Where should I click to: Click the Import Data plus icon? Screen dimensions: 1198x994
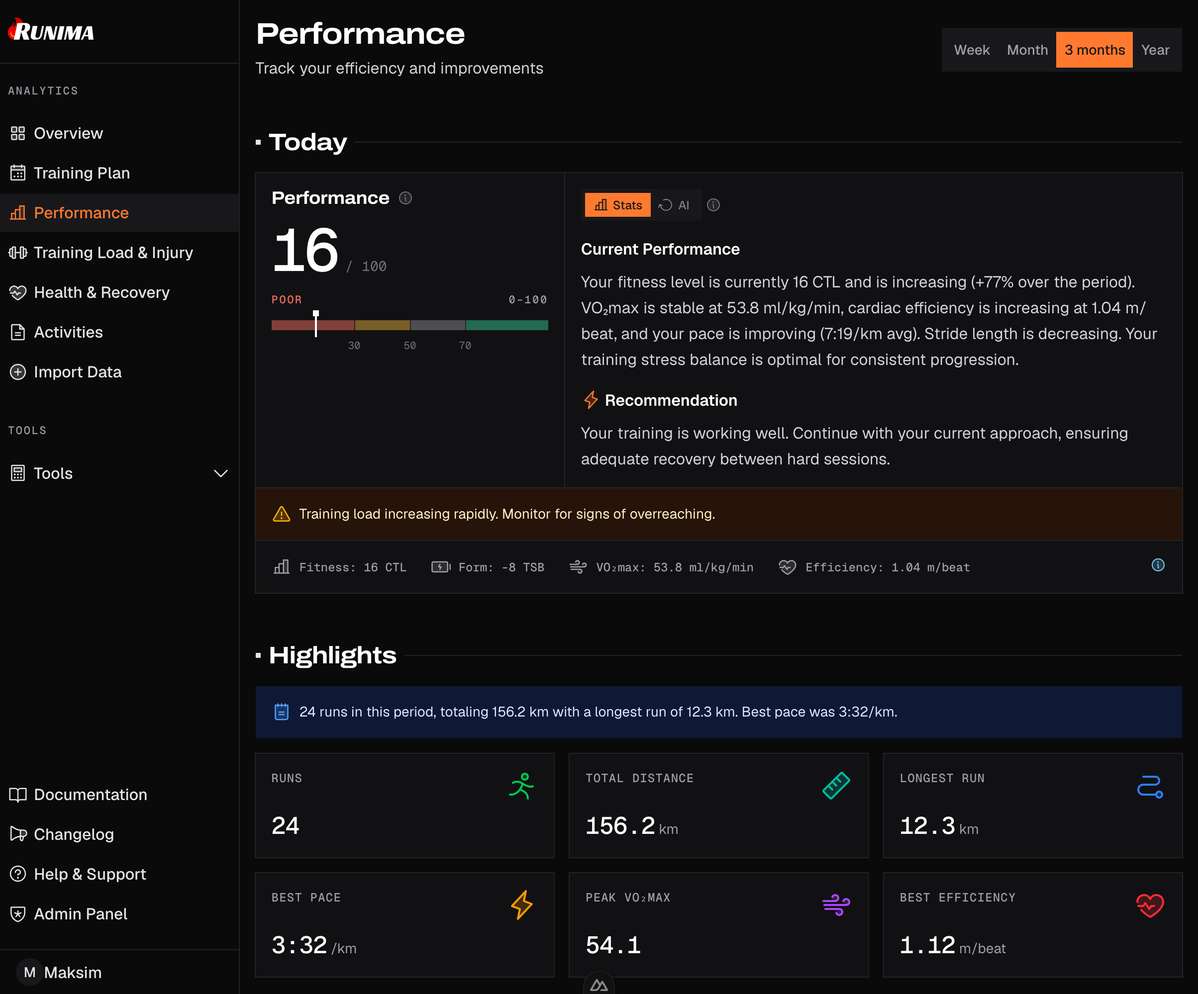[18, 372]
